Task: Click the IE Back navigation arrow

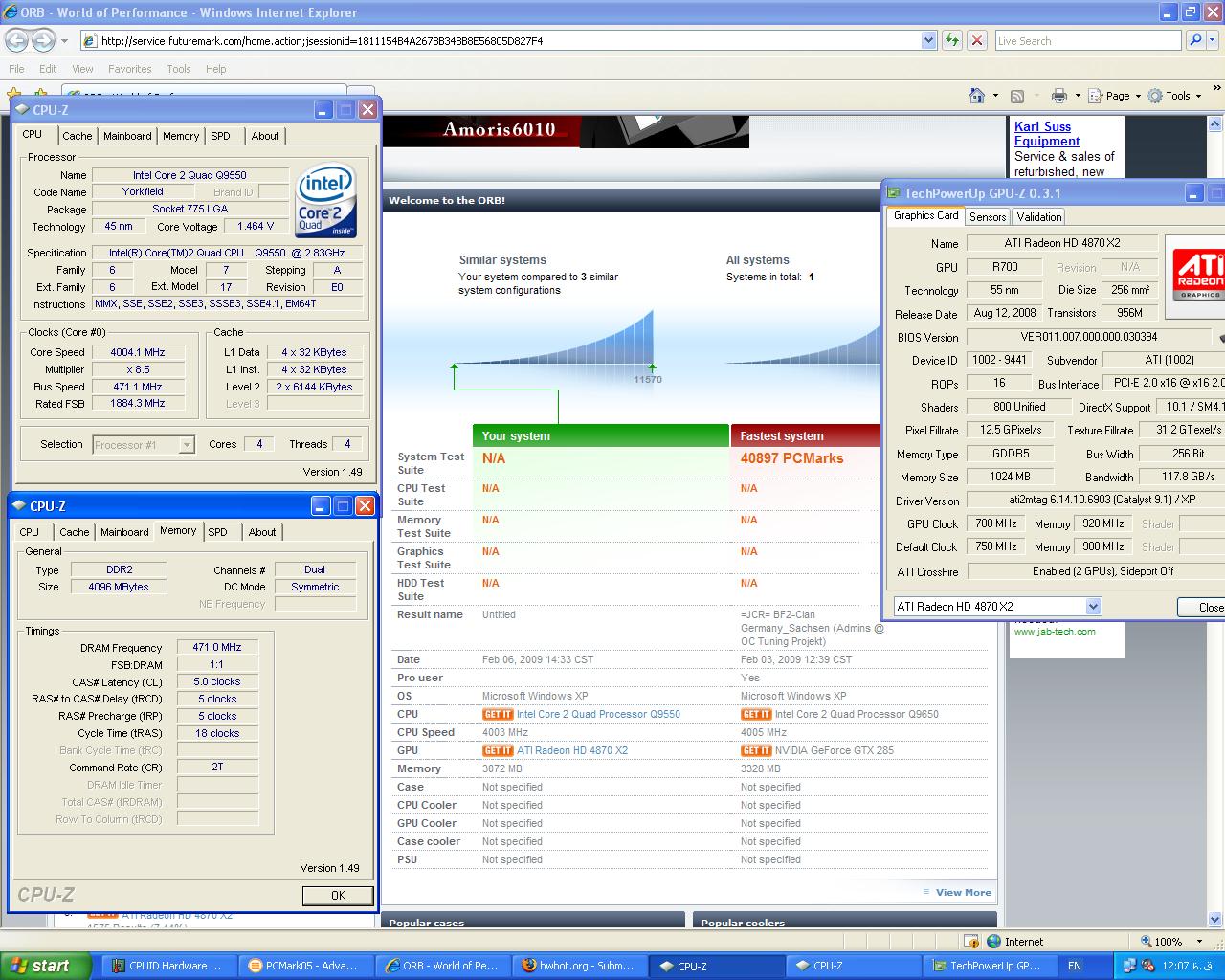Action: (x=16, y=40)
